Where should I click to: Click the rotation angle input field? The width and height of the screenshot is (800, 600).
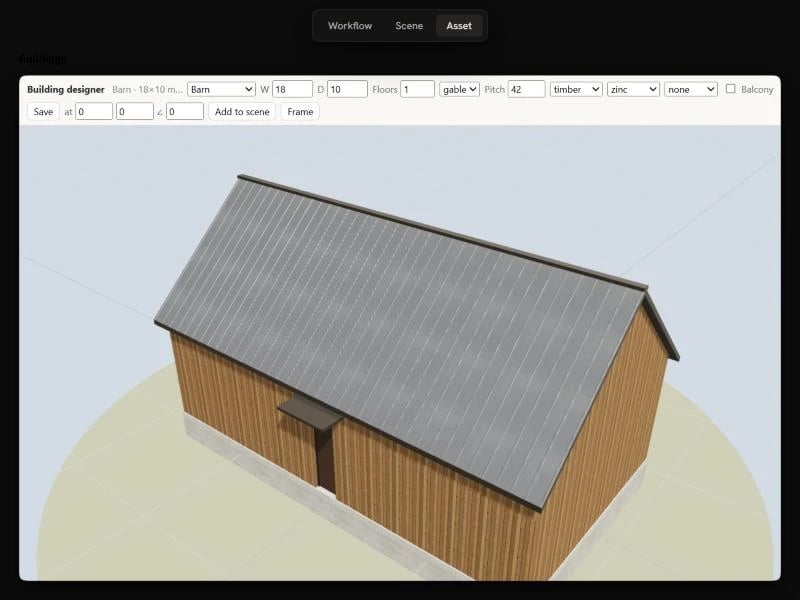click(x=185, y=111)
